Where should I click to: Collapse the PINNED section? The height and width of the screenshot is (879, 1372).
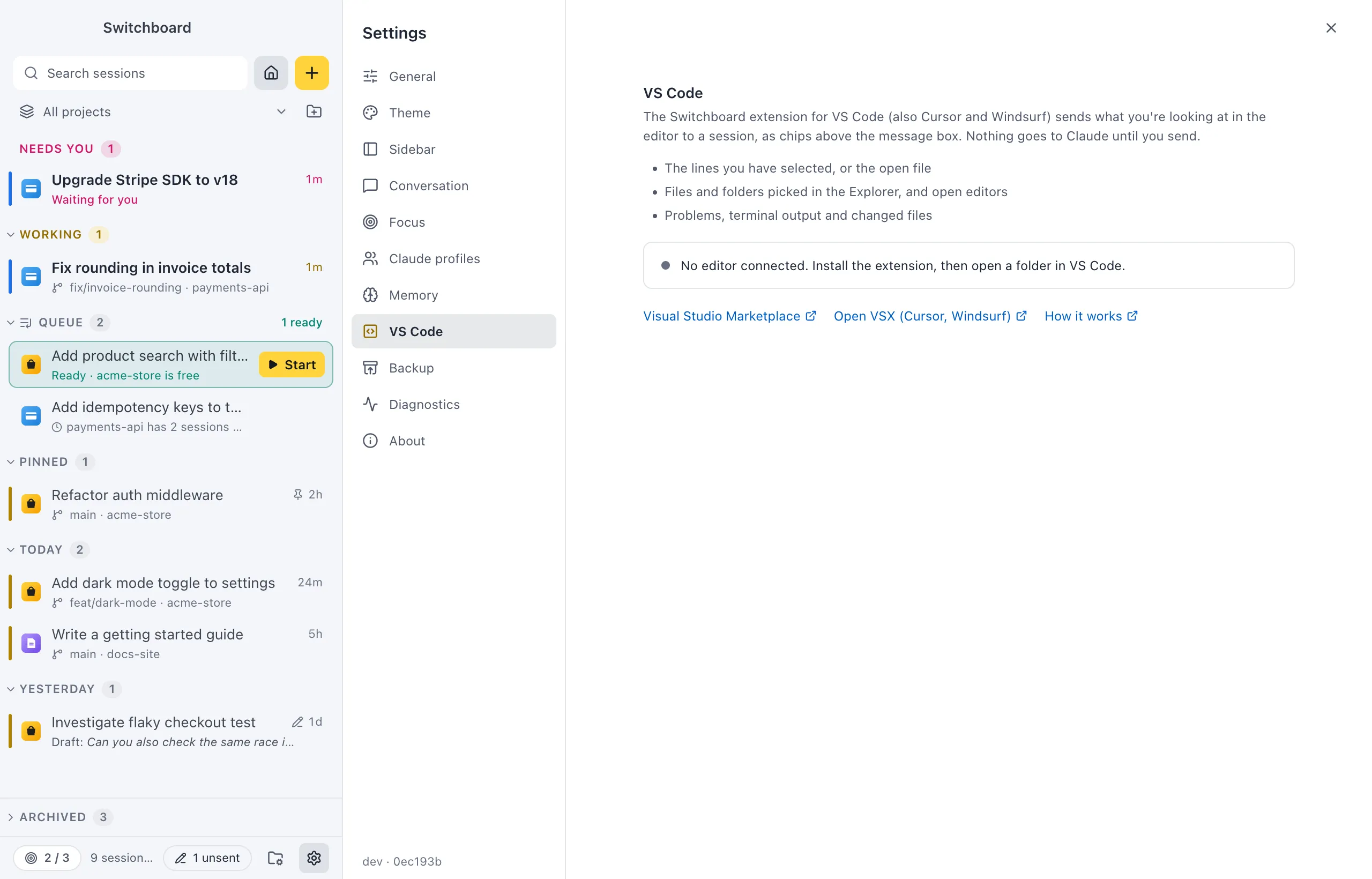11,462
